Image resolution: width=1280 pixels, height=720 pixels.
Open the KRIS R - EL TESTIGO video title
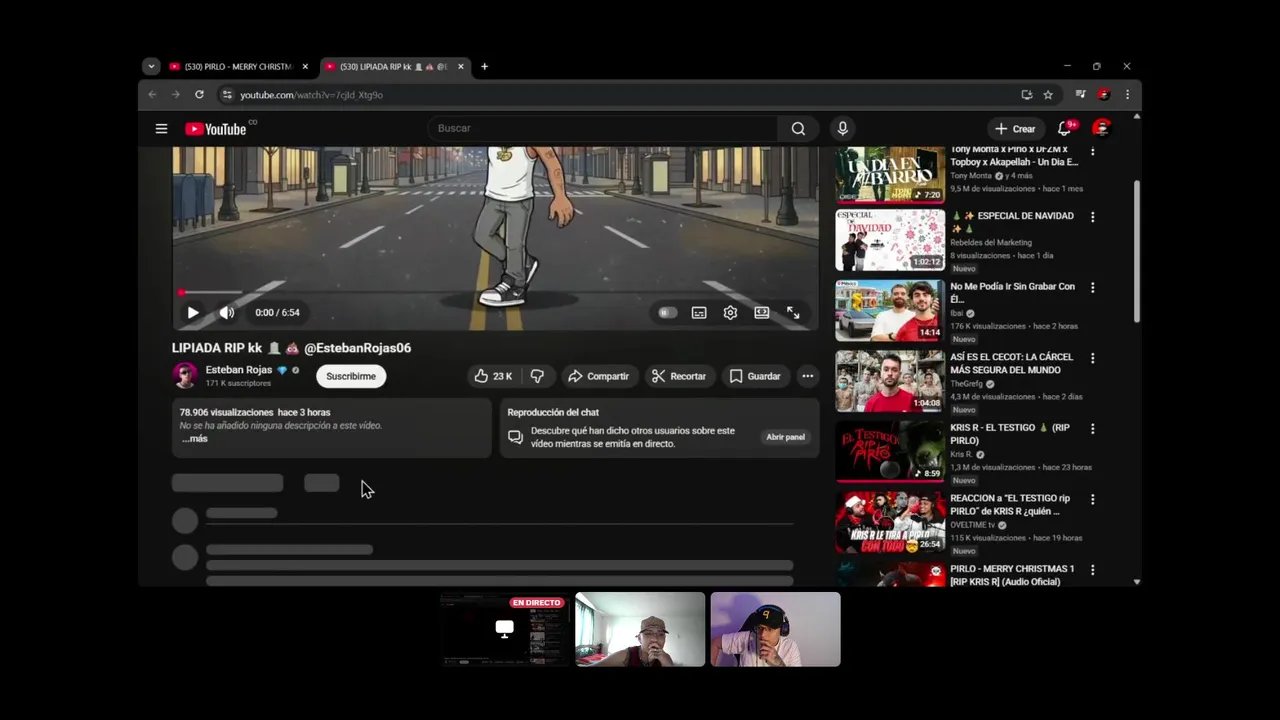coord(1010,434)
